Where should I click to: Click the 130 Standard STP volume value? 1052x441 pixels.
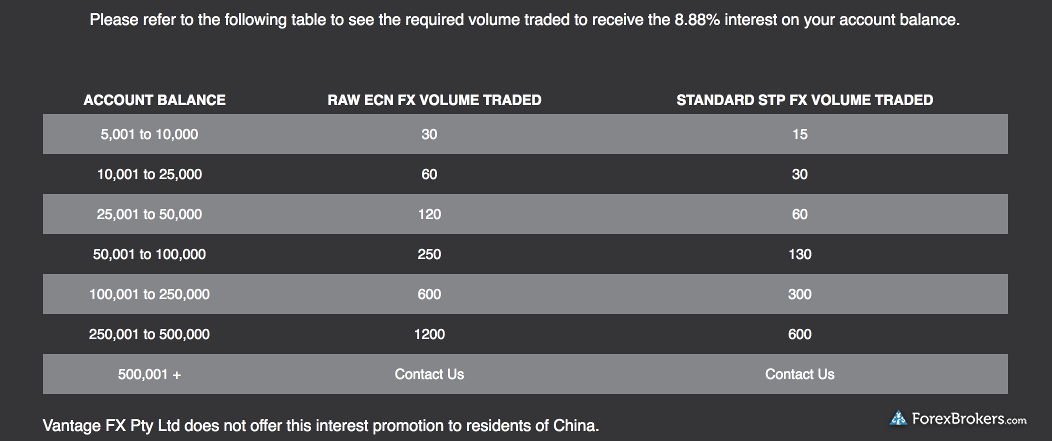pos(800,254)
